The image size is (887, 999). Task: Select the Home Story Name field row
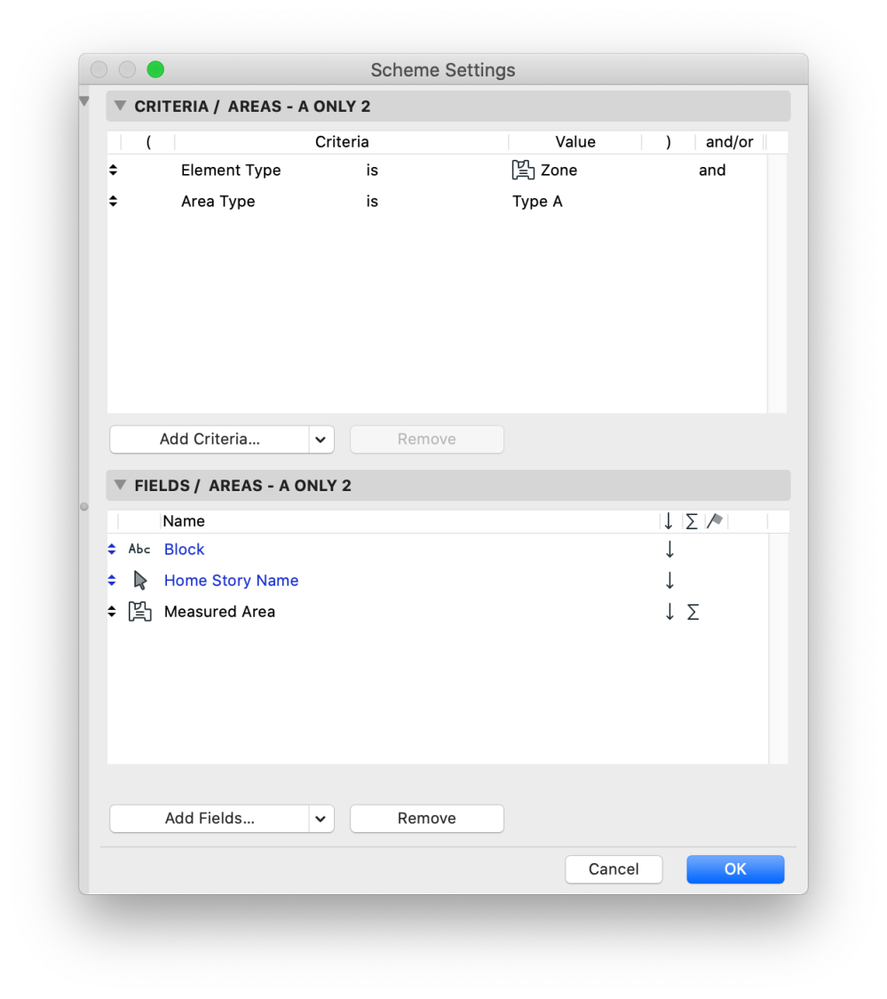(x=231, y=580)
